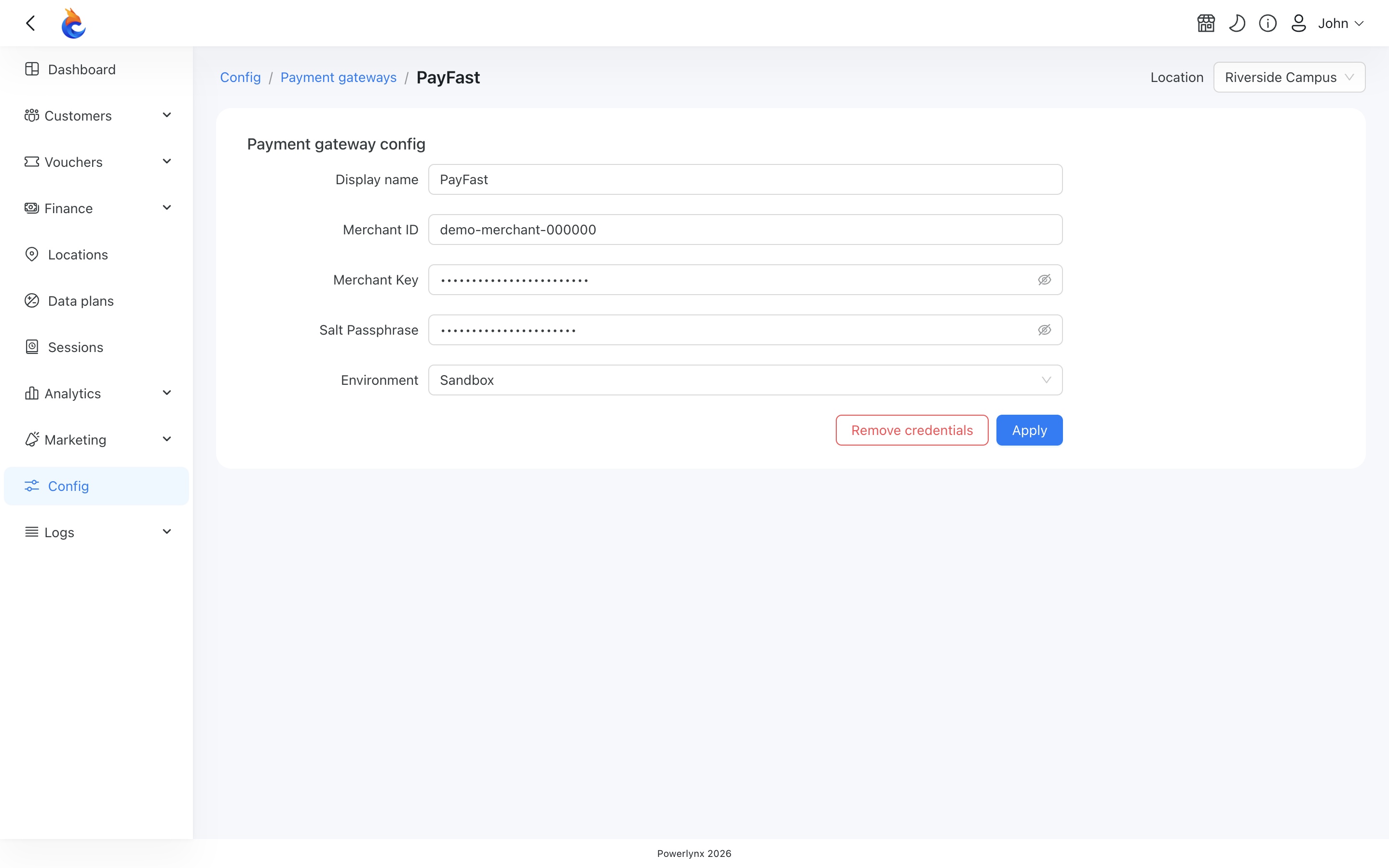
Task: Toggle dark mode moon icon
Action: pos(1237,24)
